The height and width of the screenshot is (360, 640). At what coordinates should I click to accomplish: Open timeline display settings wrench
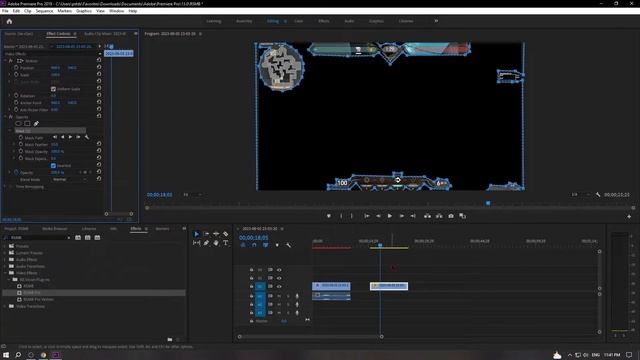coord(289,245)
